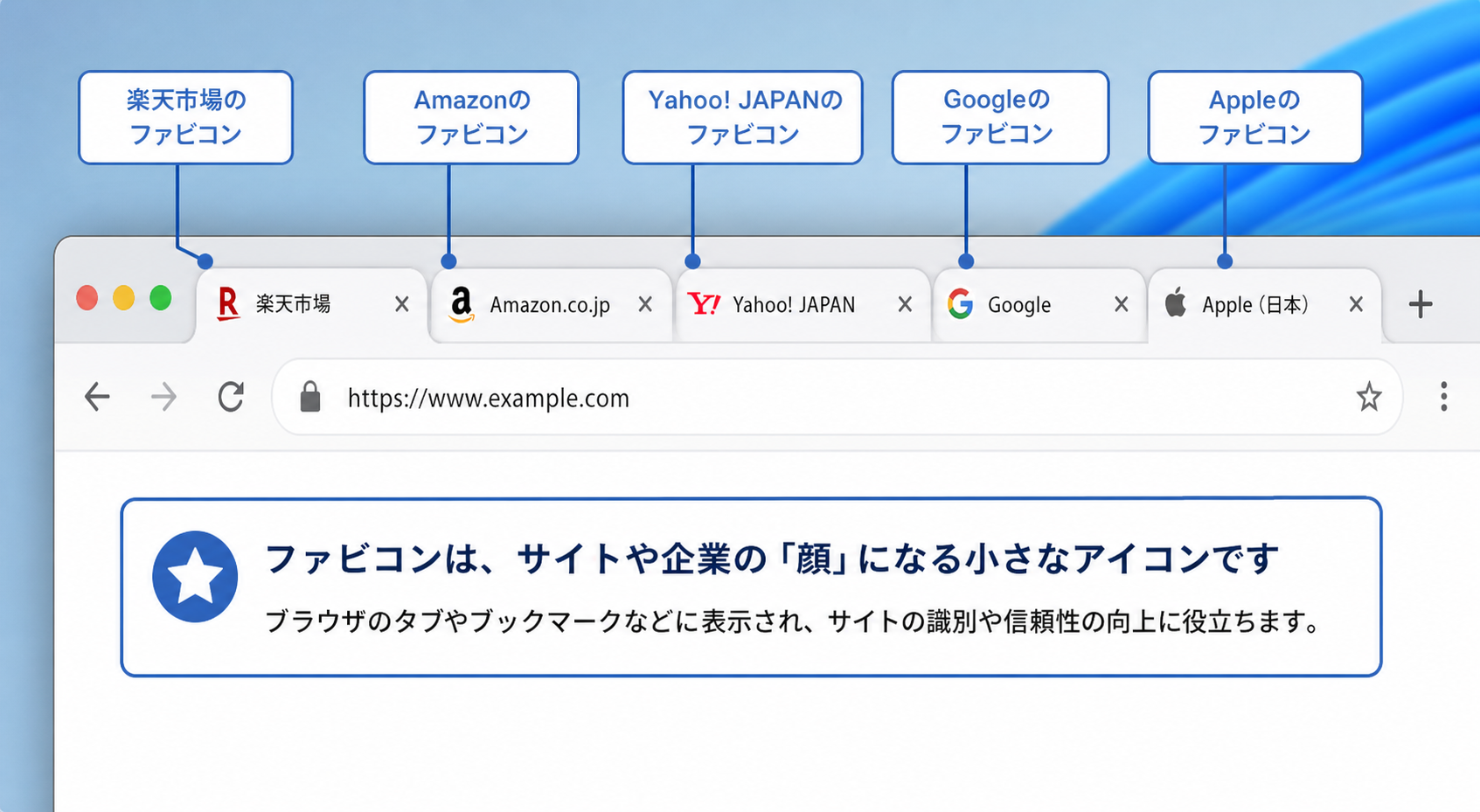Click the Amazon favicon on its tab
1480x812 pixels.
(462, 305)
